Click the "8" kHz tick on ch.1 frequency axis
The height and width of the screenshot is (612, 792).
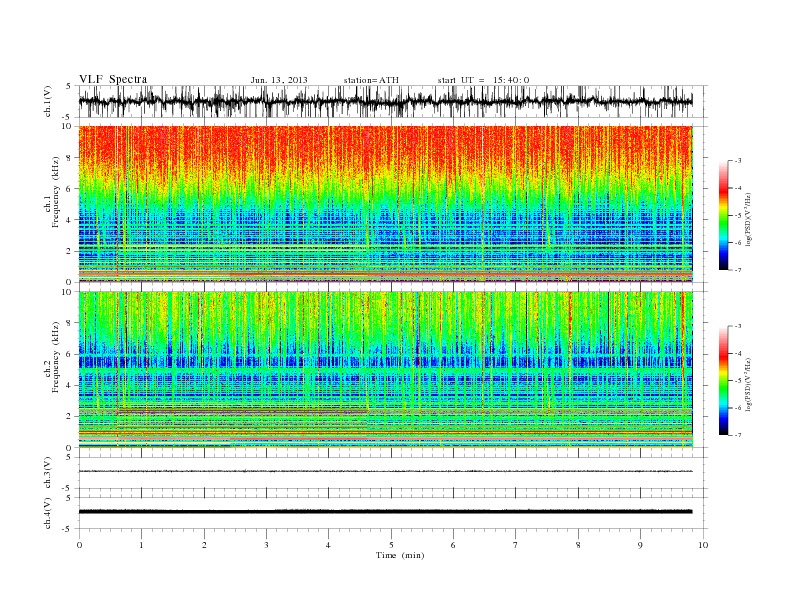point(69,158)
